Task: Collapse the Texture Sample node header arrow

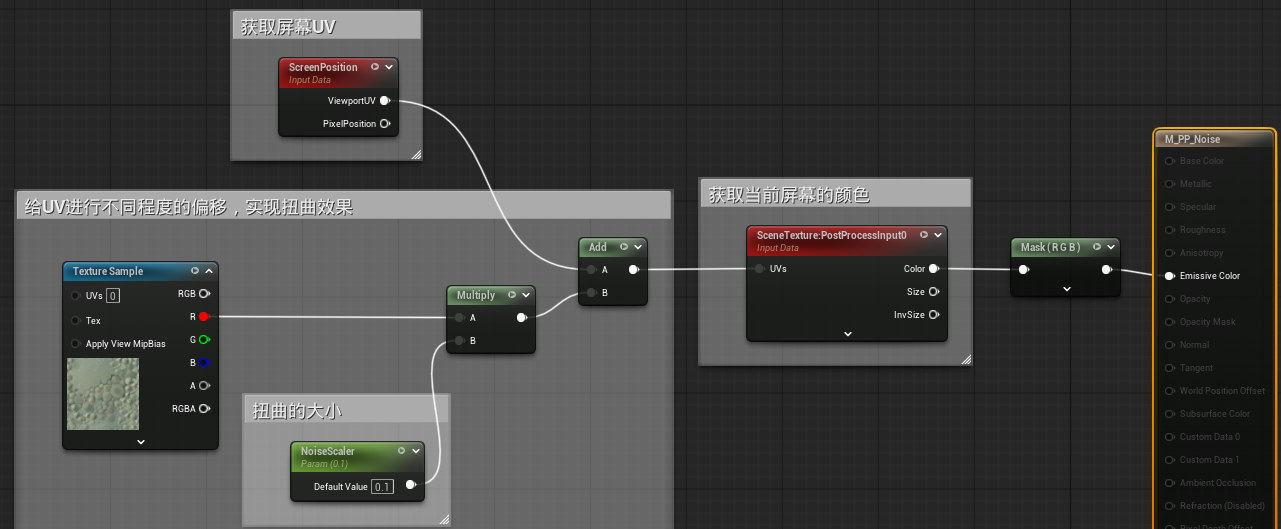Action: coord(209,271)
